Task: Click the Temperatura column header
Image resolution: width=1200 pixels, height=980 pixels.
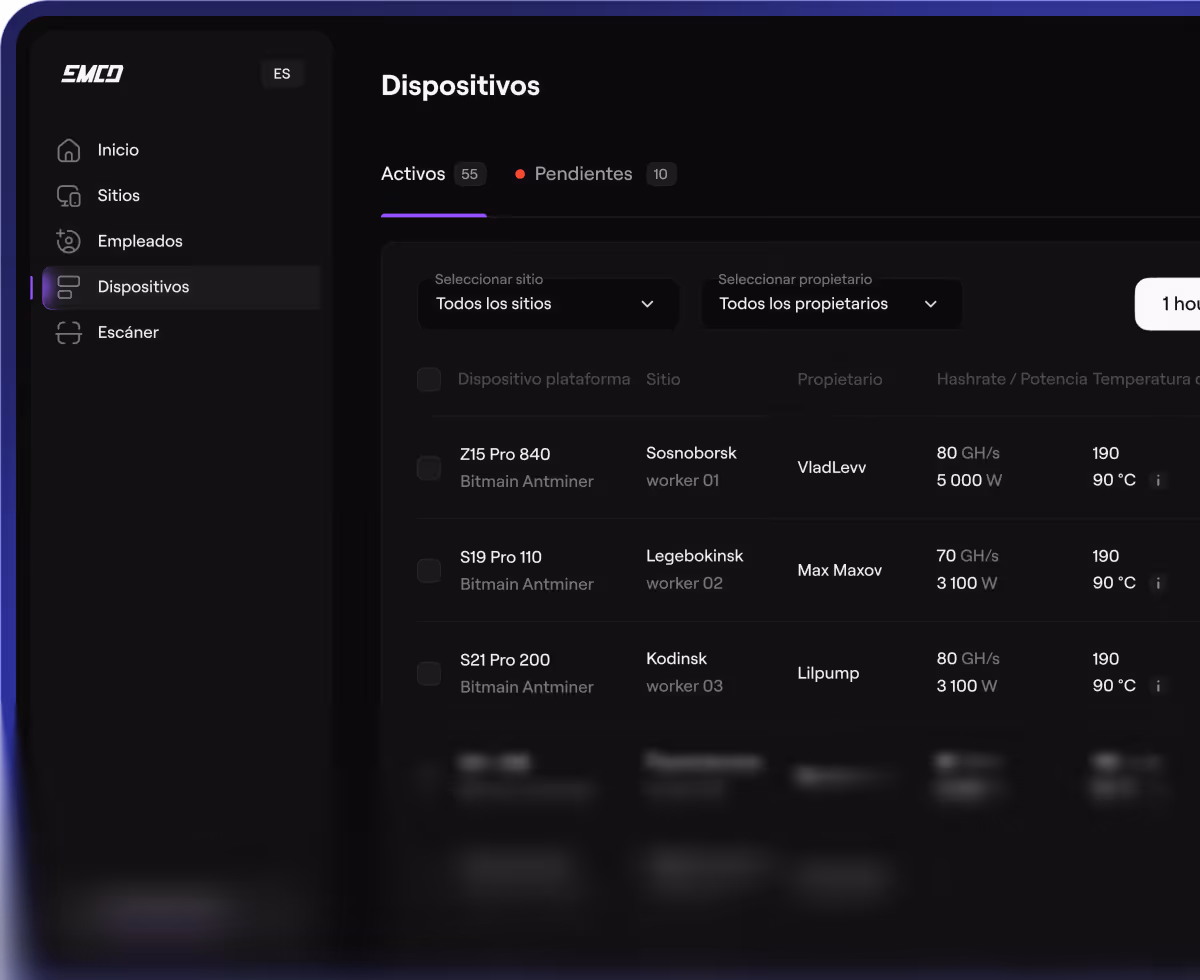Action: click(1146, 379)
